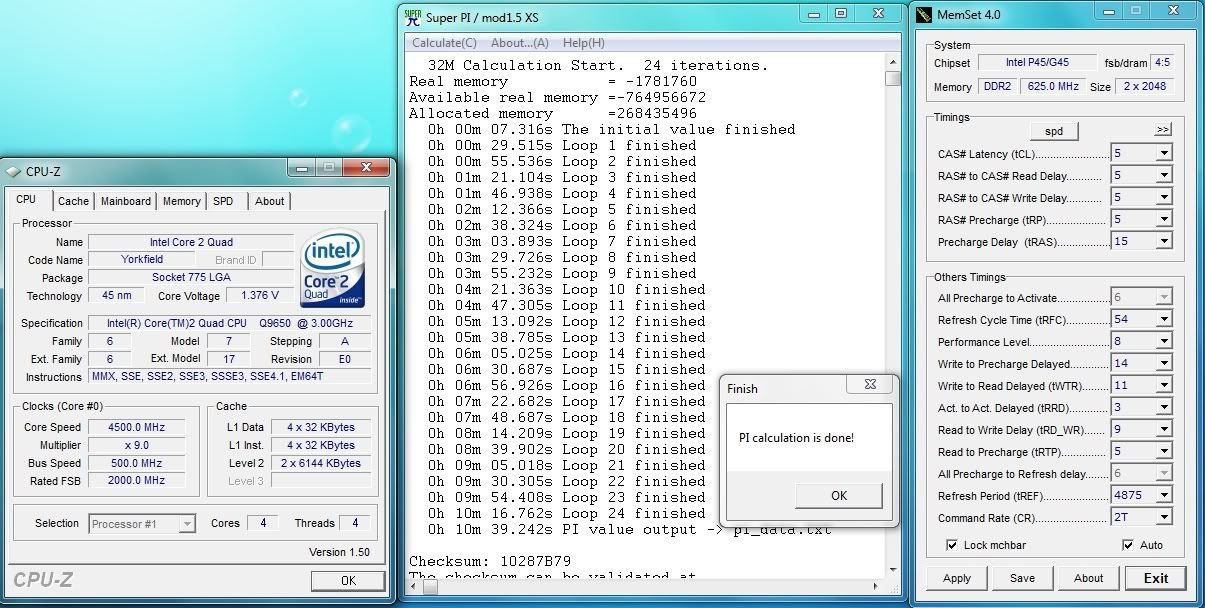Click the Core Voltage 1.376 V field
1205x608 pixels.
pos(260,296)
